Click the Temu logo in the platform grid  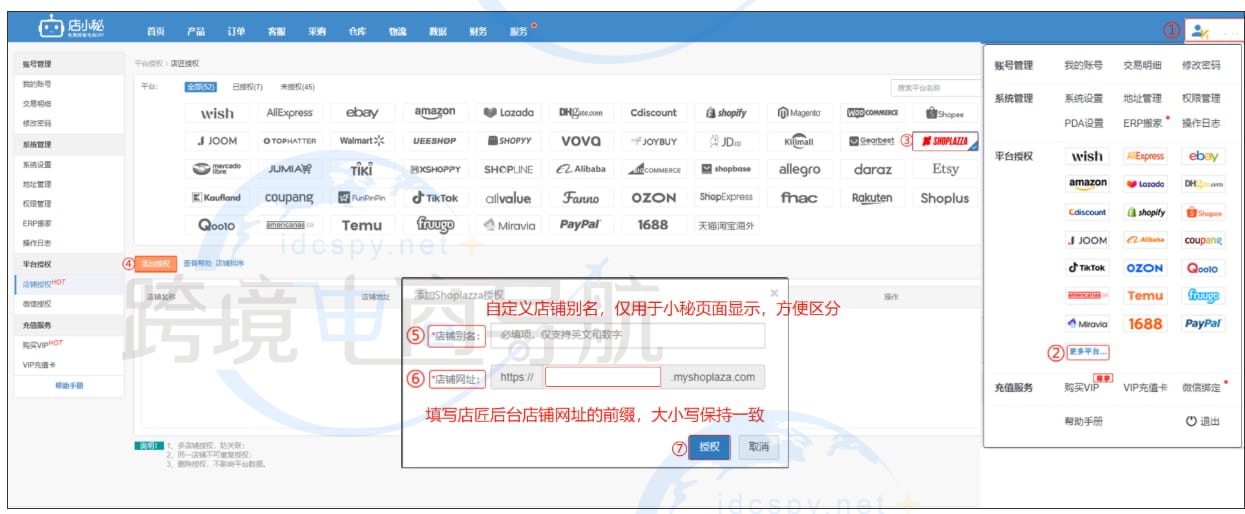[x=361, y=225]
